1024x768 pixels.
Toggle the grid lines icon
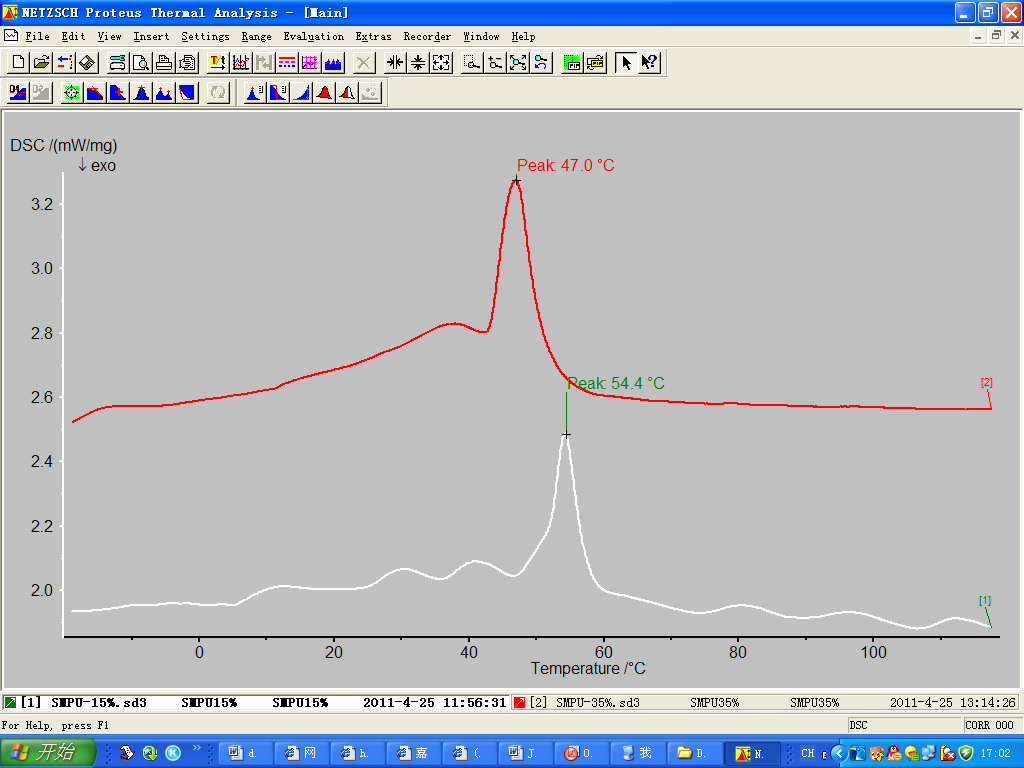310,63
